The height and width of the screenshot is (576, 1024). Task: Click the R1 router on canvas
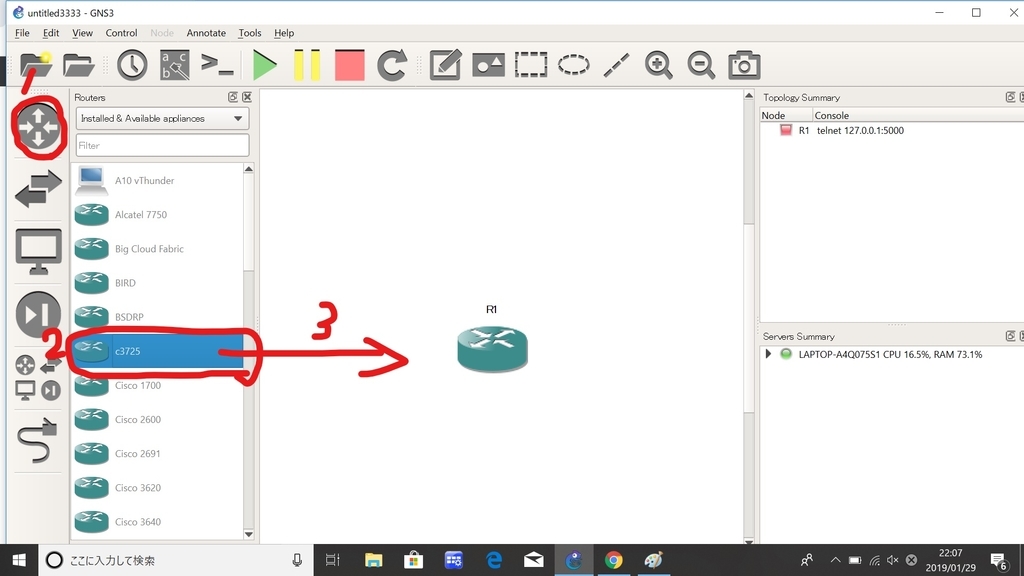[x=492, y=349]
